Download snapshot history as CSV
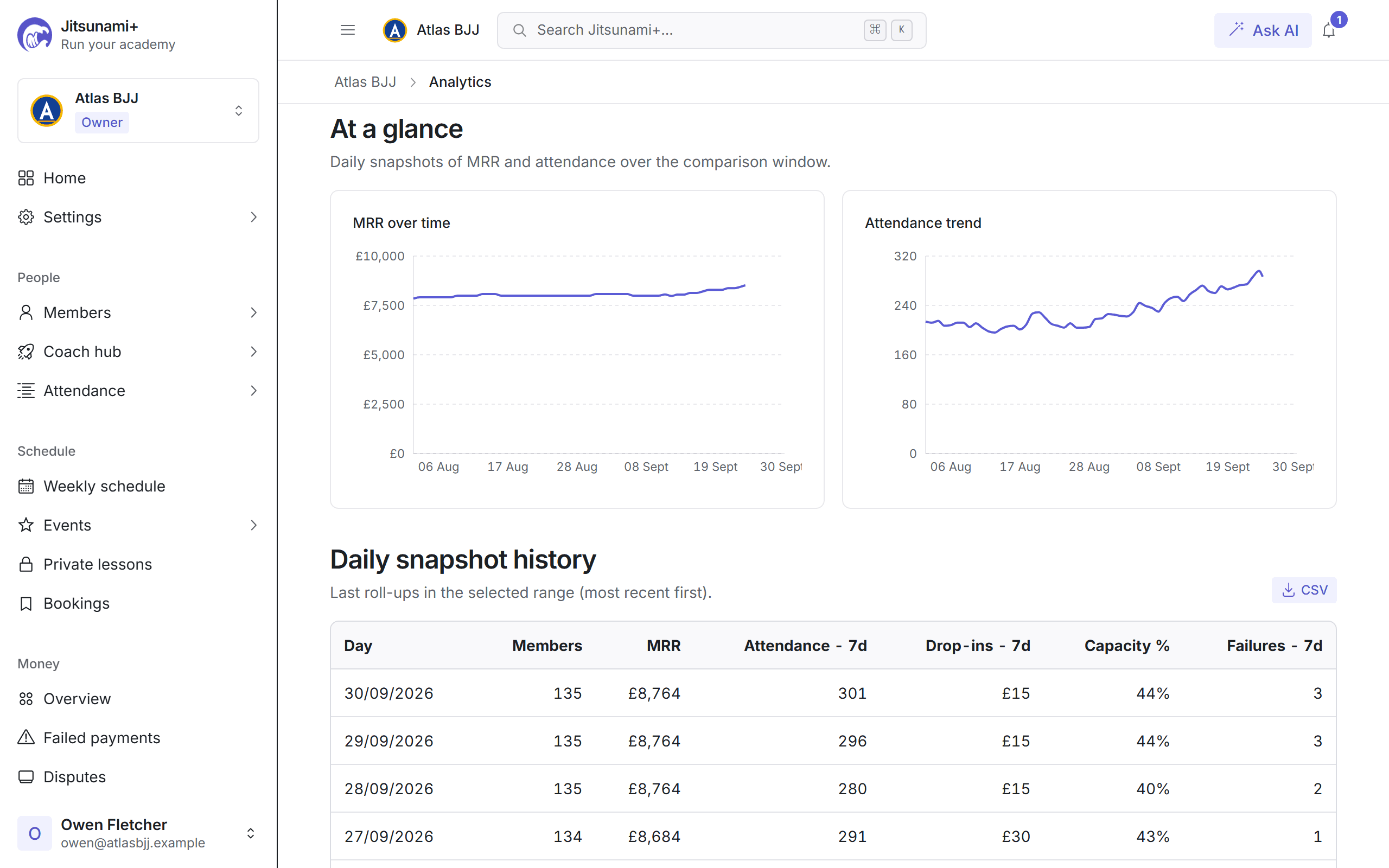 pos(1303,590)
